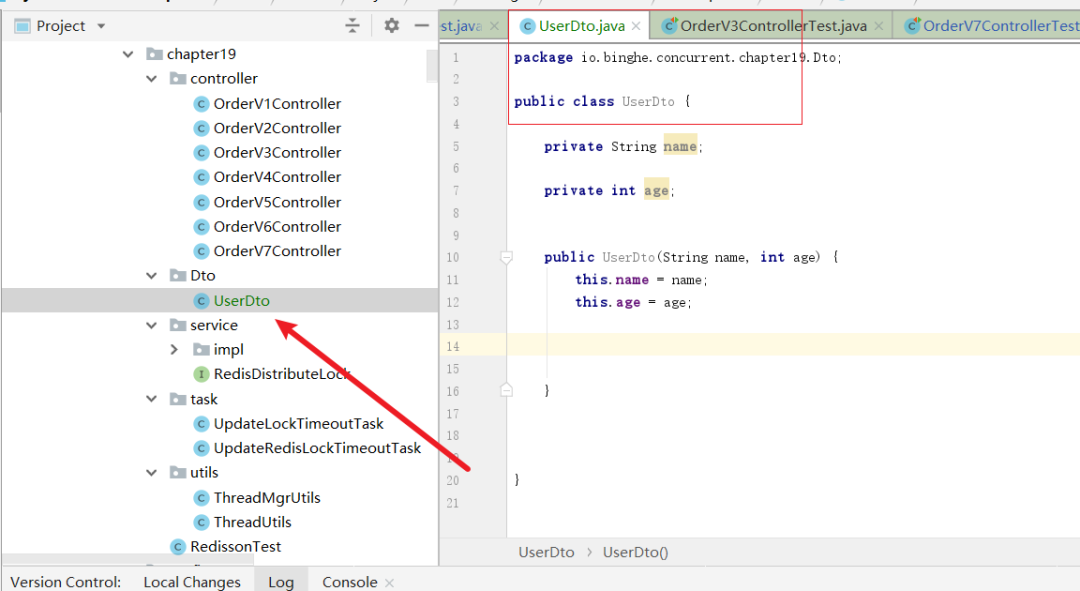
Task: Click the interface icon beside RedisDistributeLock
Action: point(200,374)
